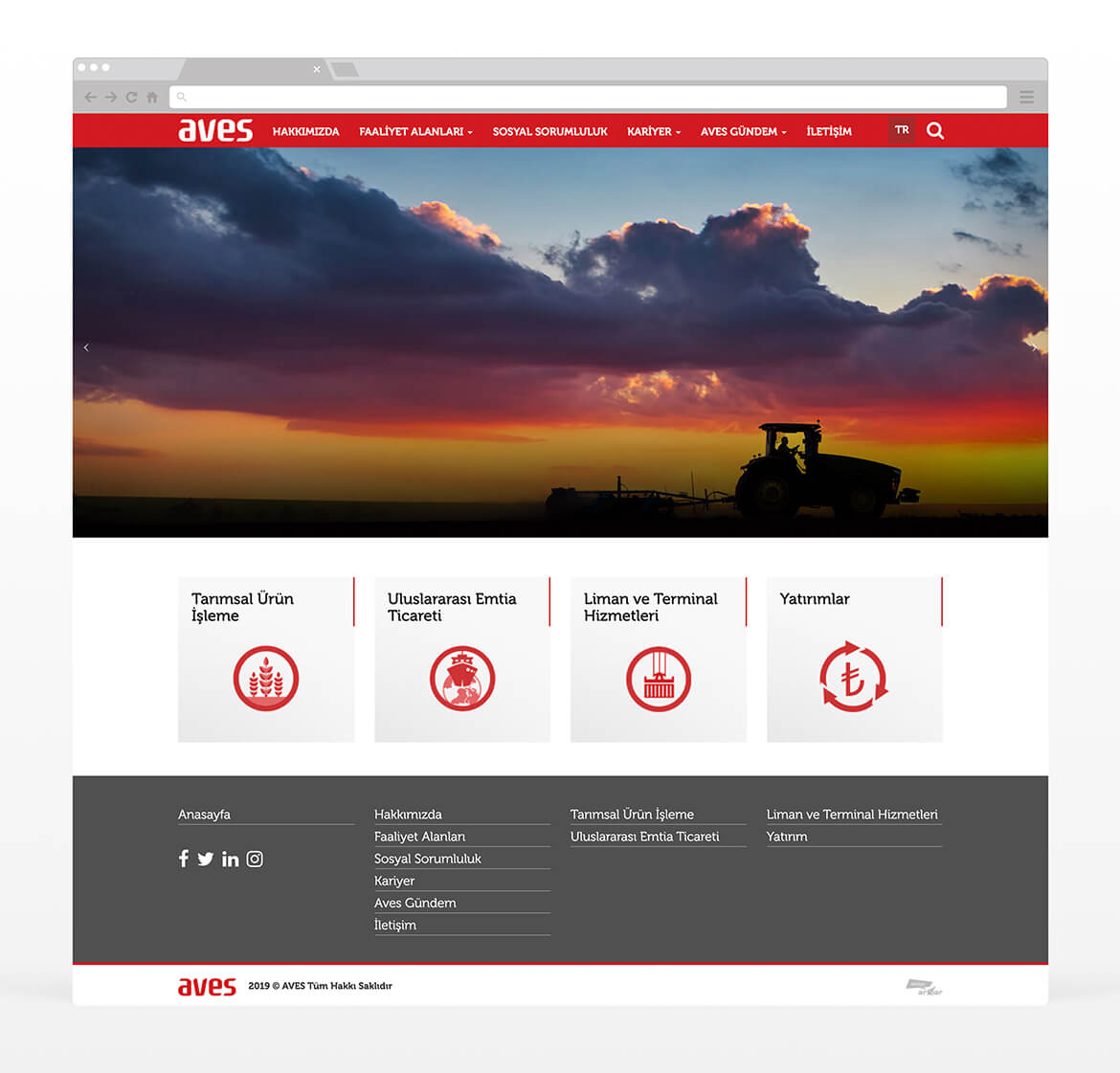The image size is (1120, 1073).
Task: Click the browser home icon
Action: pyautogui.click(x=152, y=98)
